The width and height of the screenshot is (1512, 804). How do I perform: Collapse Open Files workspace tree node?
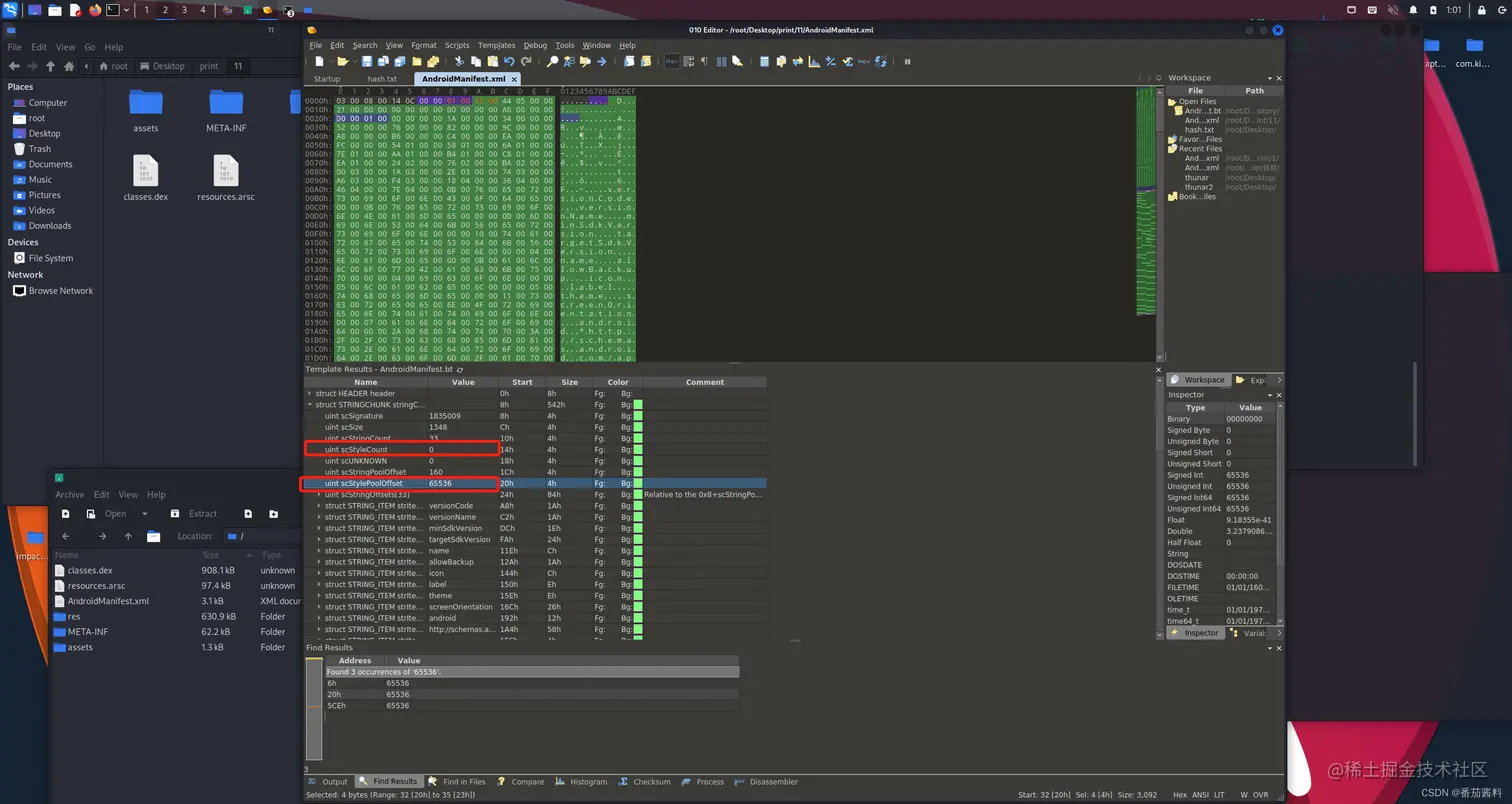pos(1172,102)
